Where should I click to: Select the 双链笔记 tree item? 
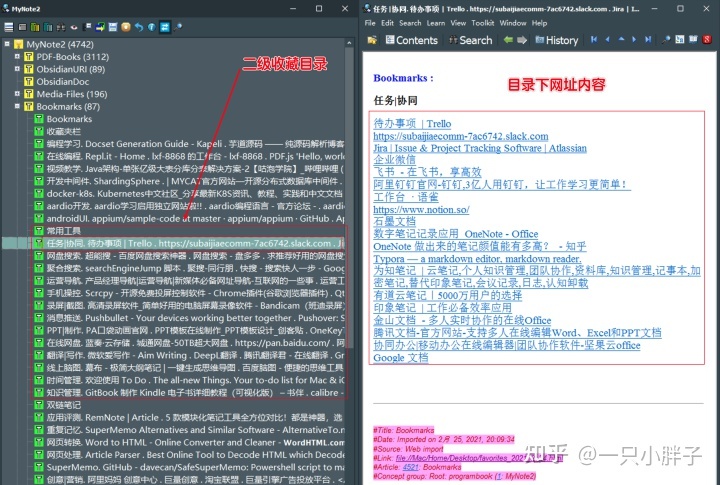[64, 405]
